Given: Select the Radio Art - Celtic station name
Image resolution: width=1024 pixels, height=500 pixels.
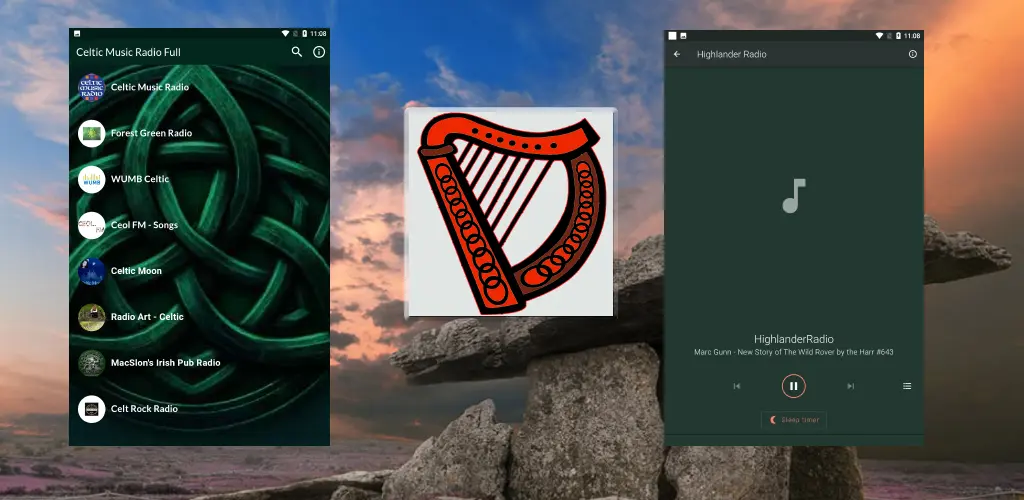Looking at the screenshot, I should (147, 317).
